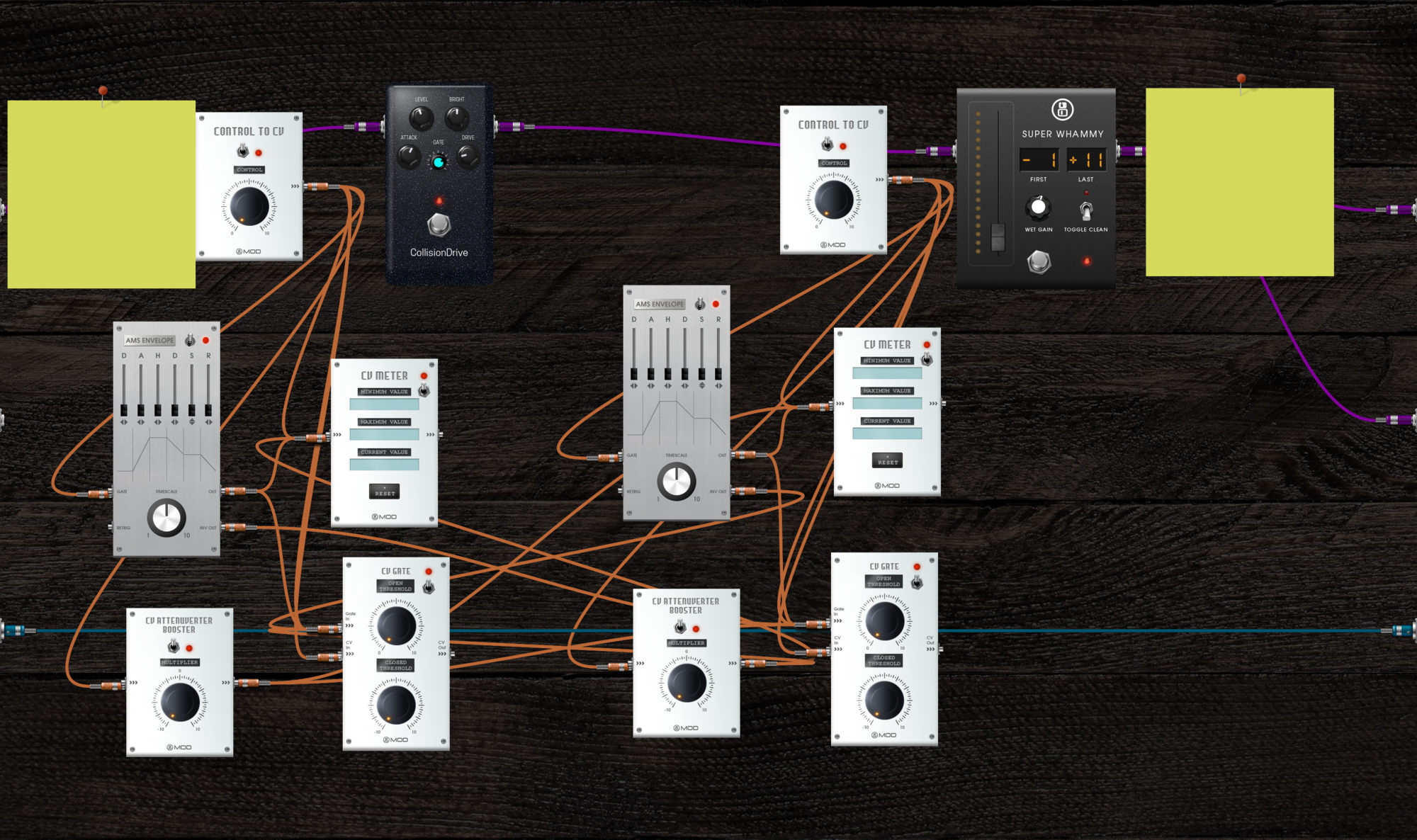The image size is (1417, 840).
Task: Click the right CV Meter Current Value field
Action: pos(887,433)
